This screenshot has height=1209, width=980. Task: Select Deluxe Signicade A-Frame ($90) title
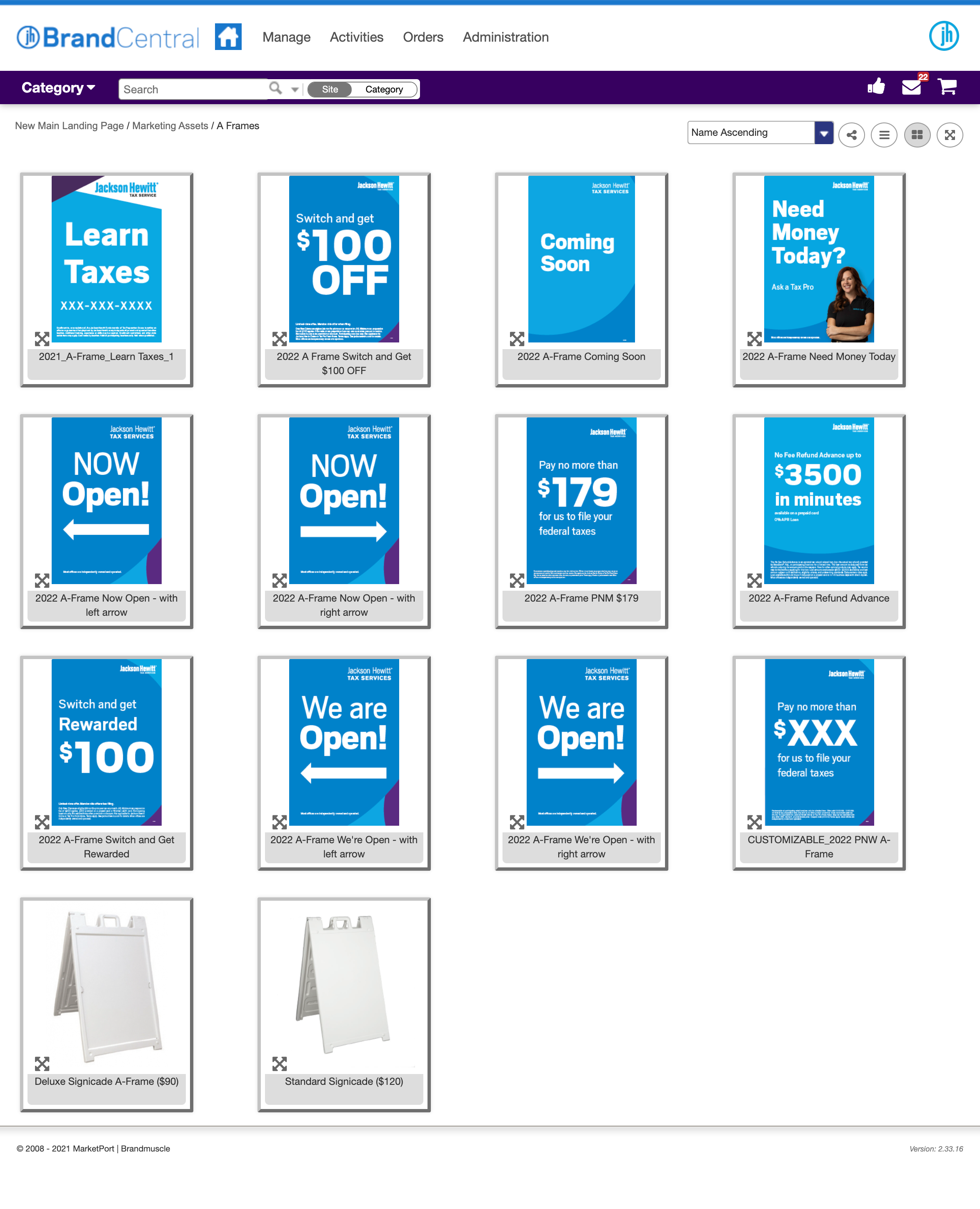tap(106, 1082)
